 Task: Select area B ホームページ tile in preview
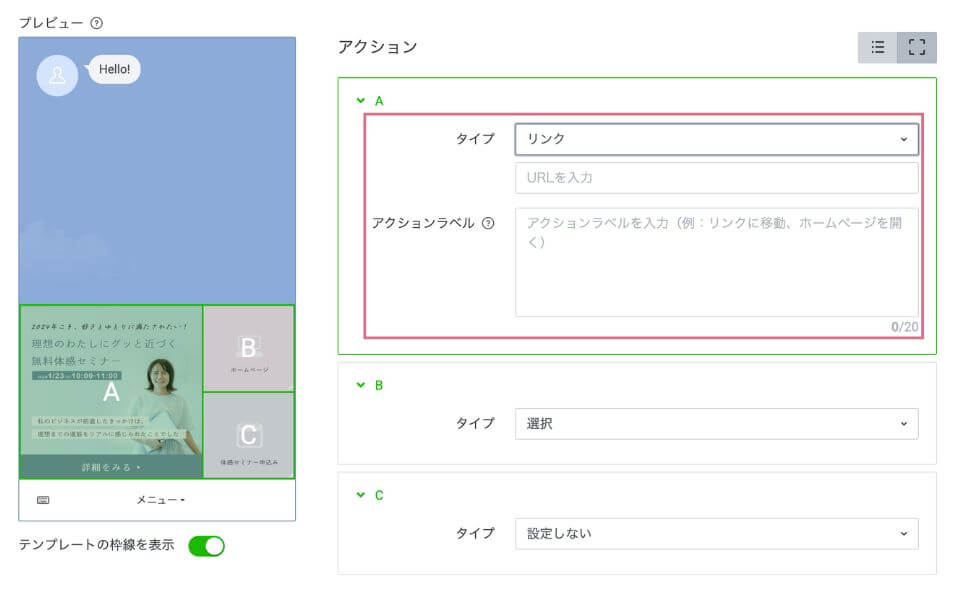248,348
